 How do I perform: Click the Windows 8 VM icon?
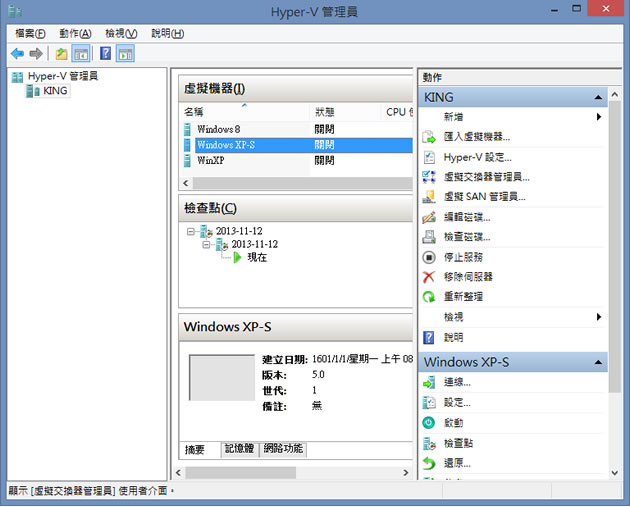tap(187, 129)
